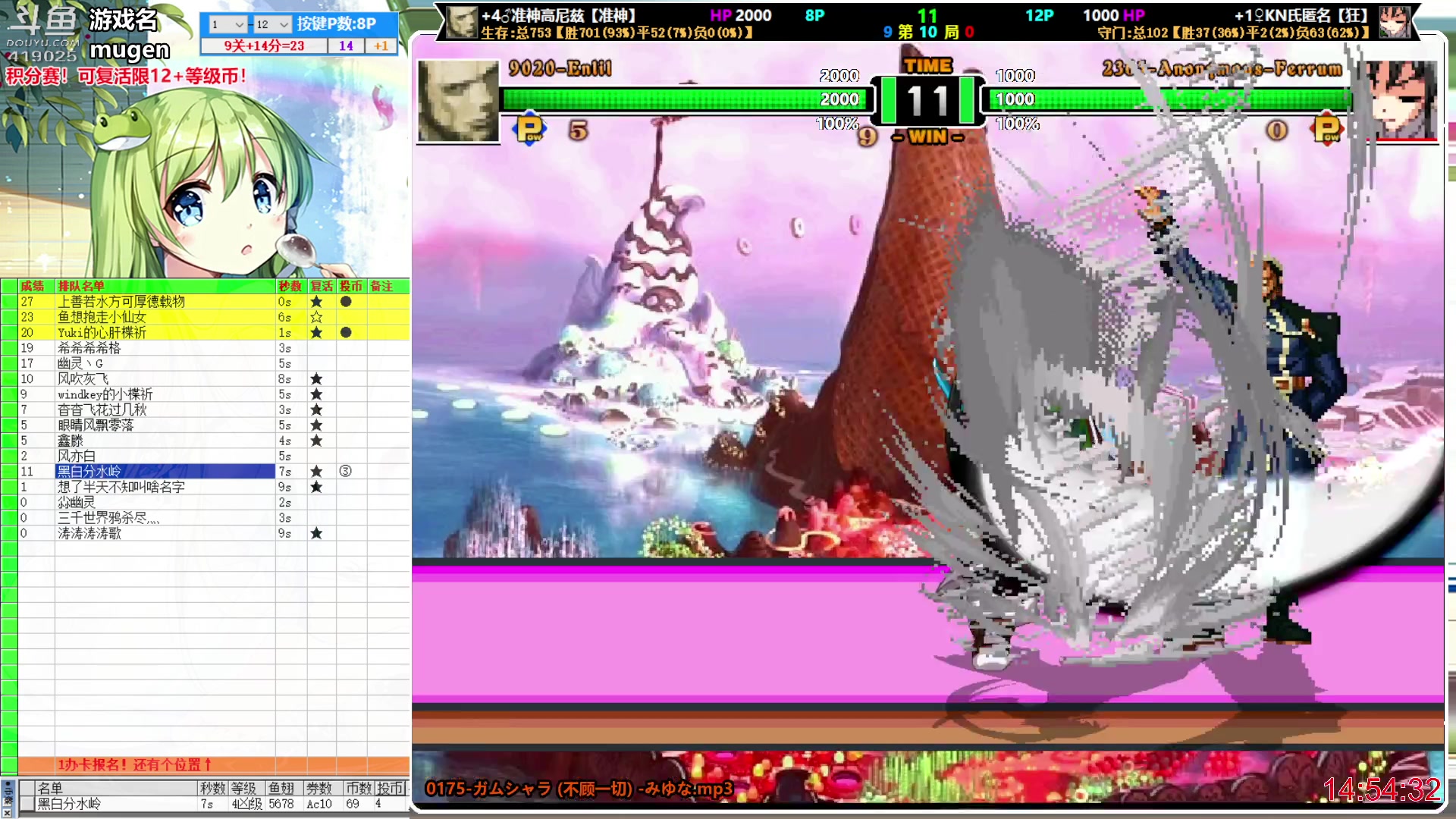Click small character thumbnail at top-right info bar
Screen dimensions: 1456x819
coord(1395,22)
